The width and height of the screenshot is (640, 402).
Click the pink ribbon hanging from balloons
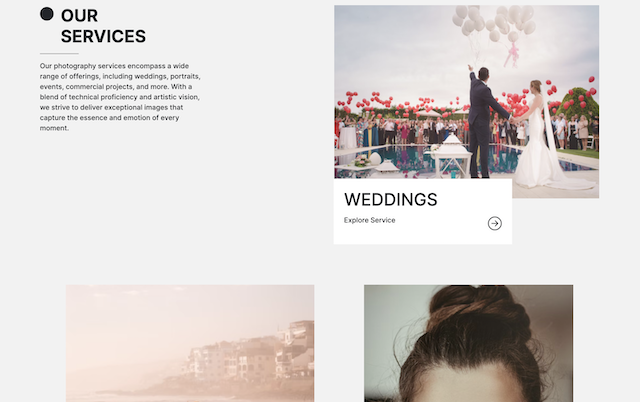tap(512, 55)
